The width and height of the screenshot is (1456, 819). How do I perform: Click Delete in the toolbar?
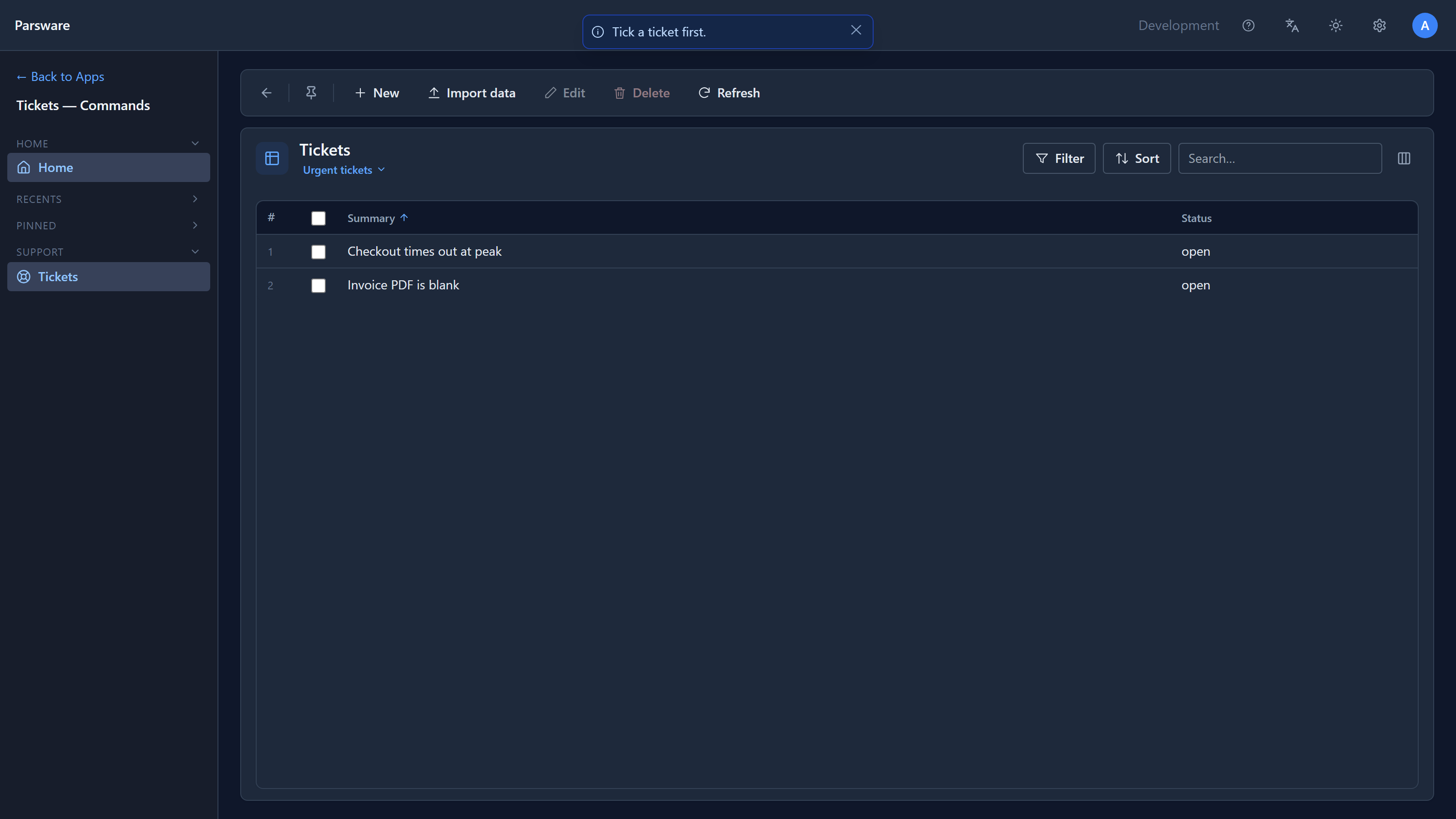click(x=642, y=93)
